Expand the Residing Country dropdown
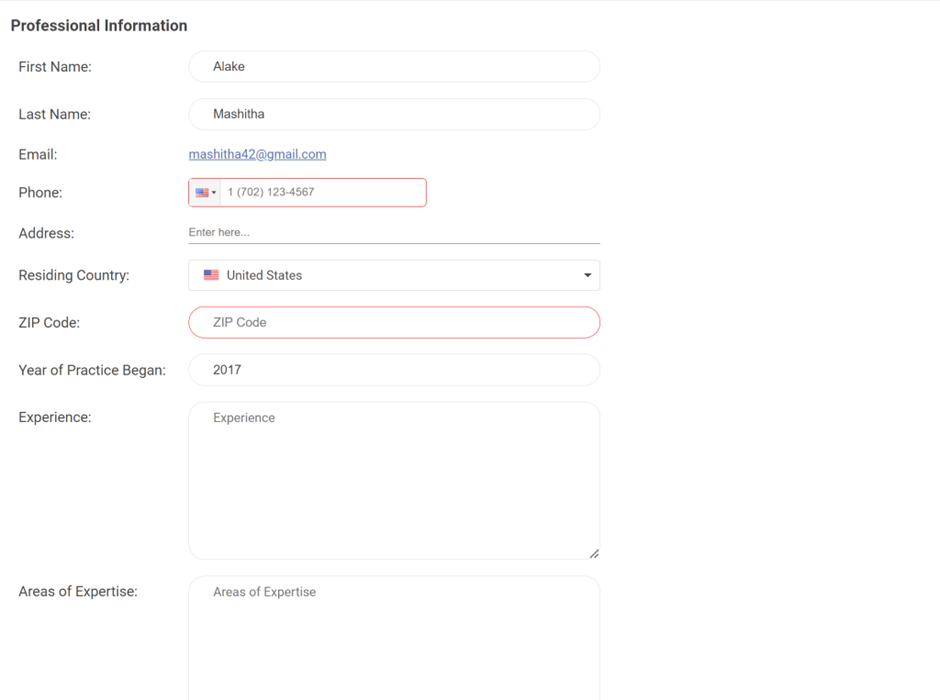940x700 pixels. coord(587,275)
